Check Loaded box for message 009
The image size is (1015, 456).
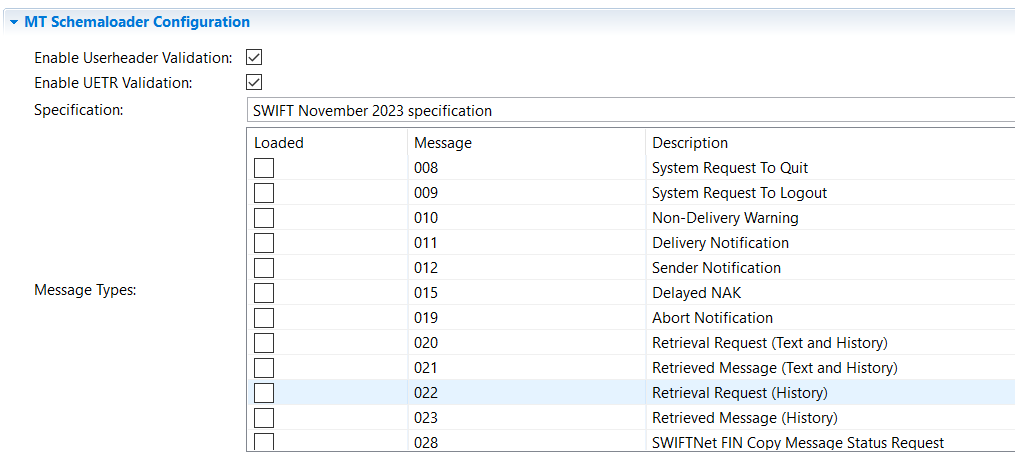point(263,193)
